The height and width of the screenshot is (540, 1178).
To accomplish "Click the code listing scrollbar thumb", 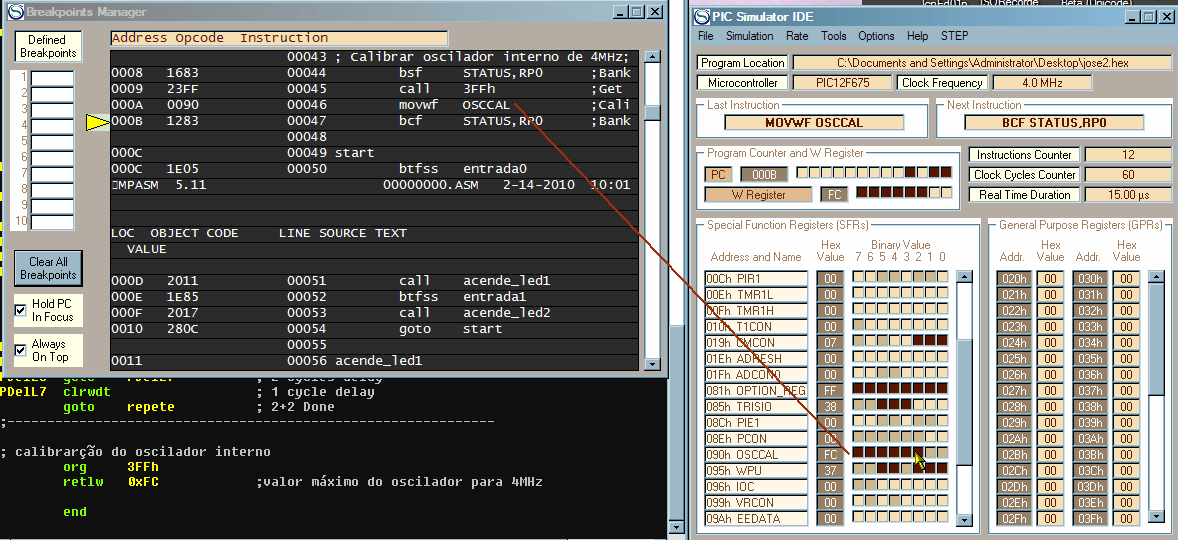I will [x=652, y=111].
